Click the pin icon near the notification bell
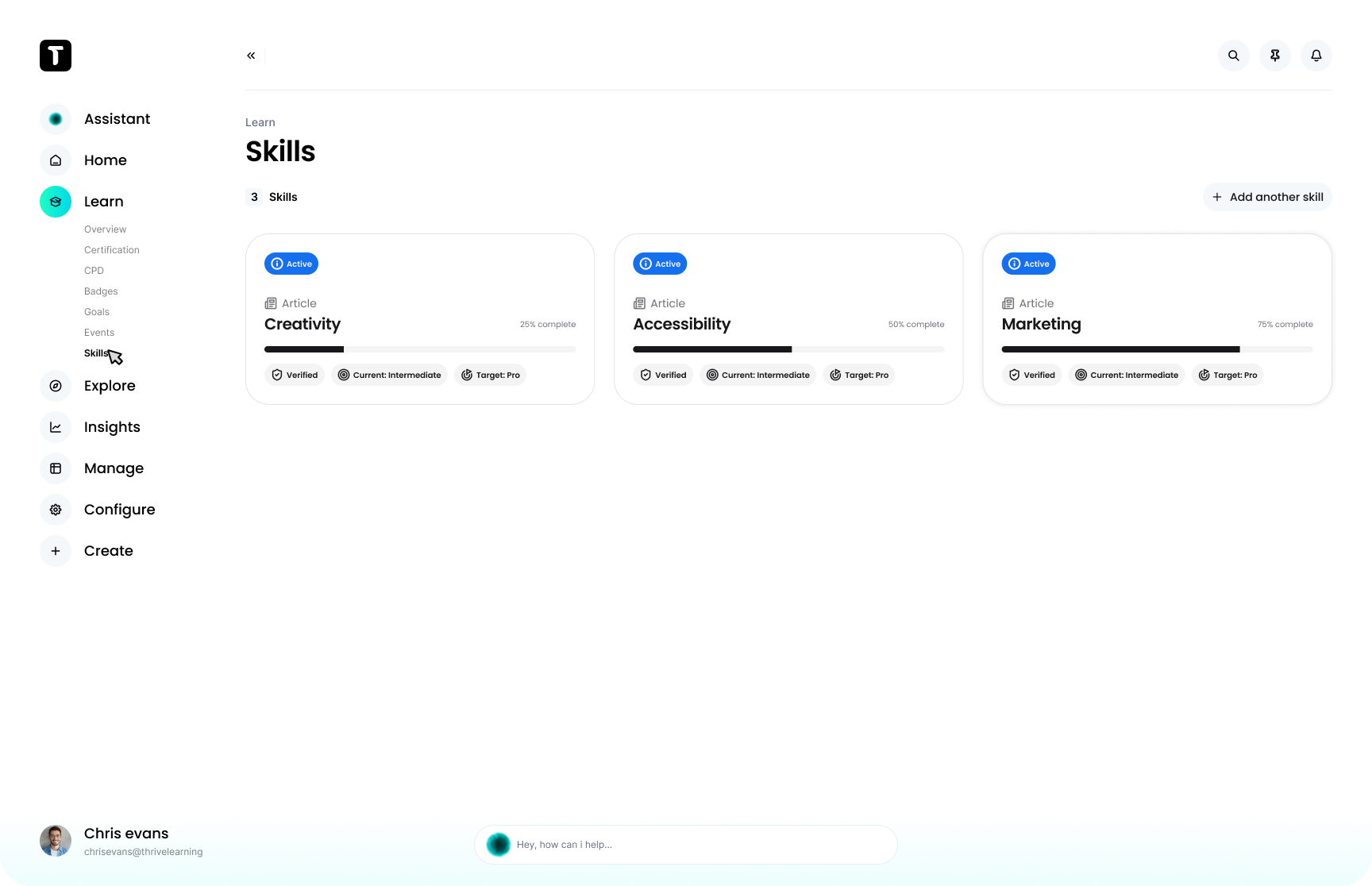Viewport: 1372px width, 886px height. 1274,56
